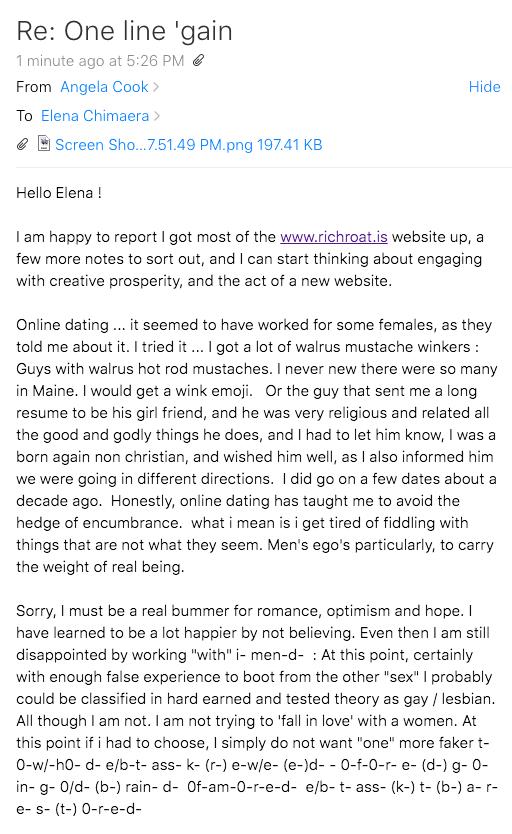
Task: Click the From field label
Action: click(x=33, y=87)
